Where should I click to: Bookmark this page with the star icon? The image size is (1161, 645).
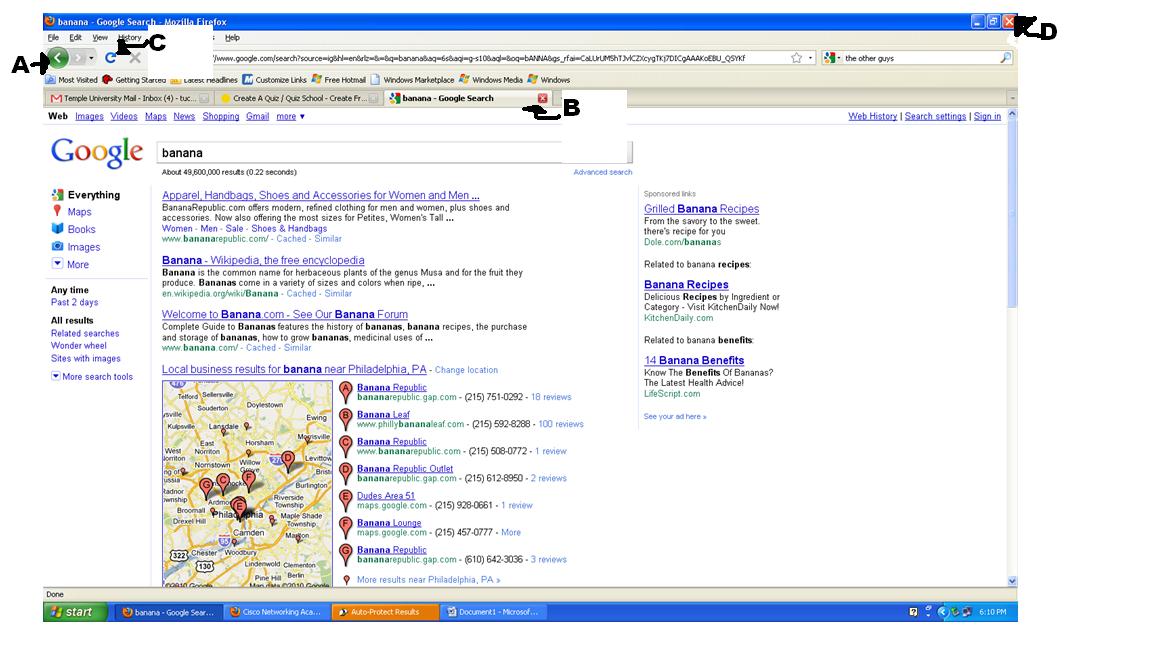point(796,58)
